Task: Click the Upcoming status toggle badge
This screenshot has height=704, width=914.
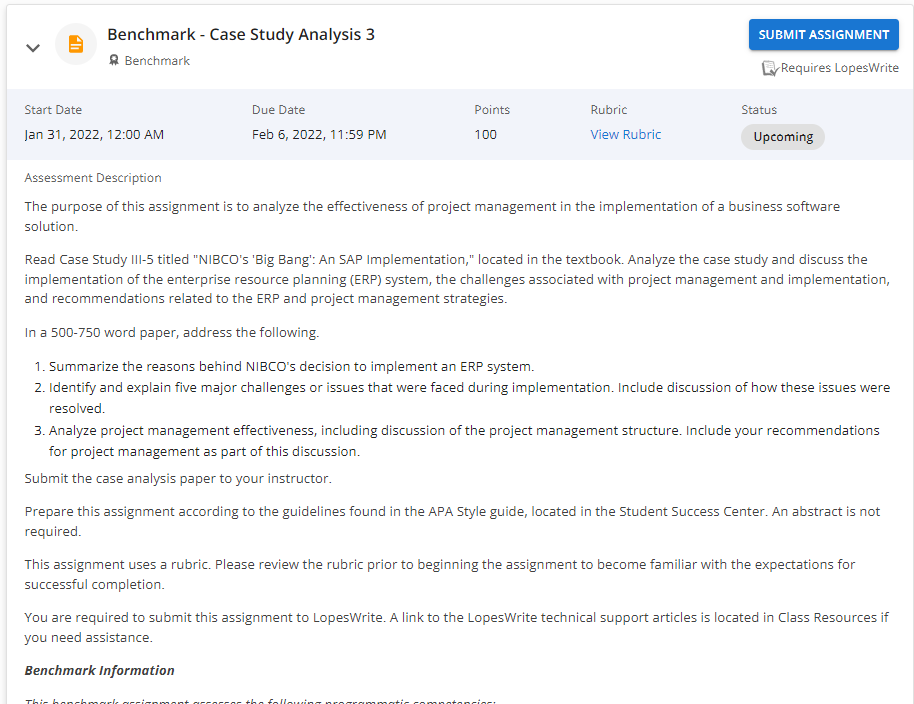Action: tap(783, 136)
